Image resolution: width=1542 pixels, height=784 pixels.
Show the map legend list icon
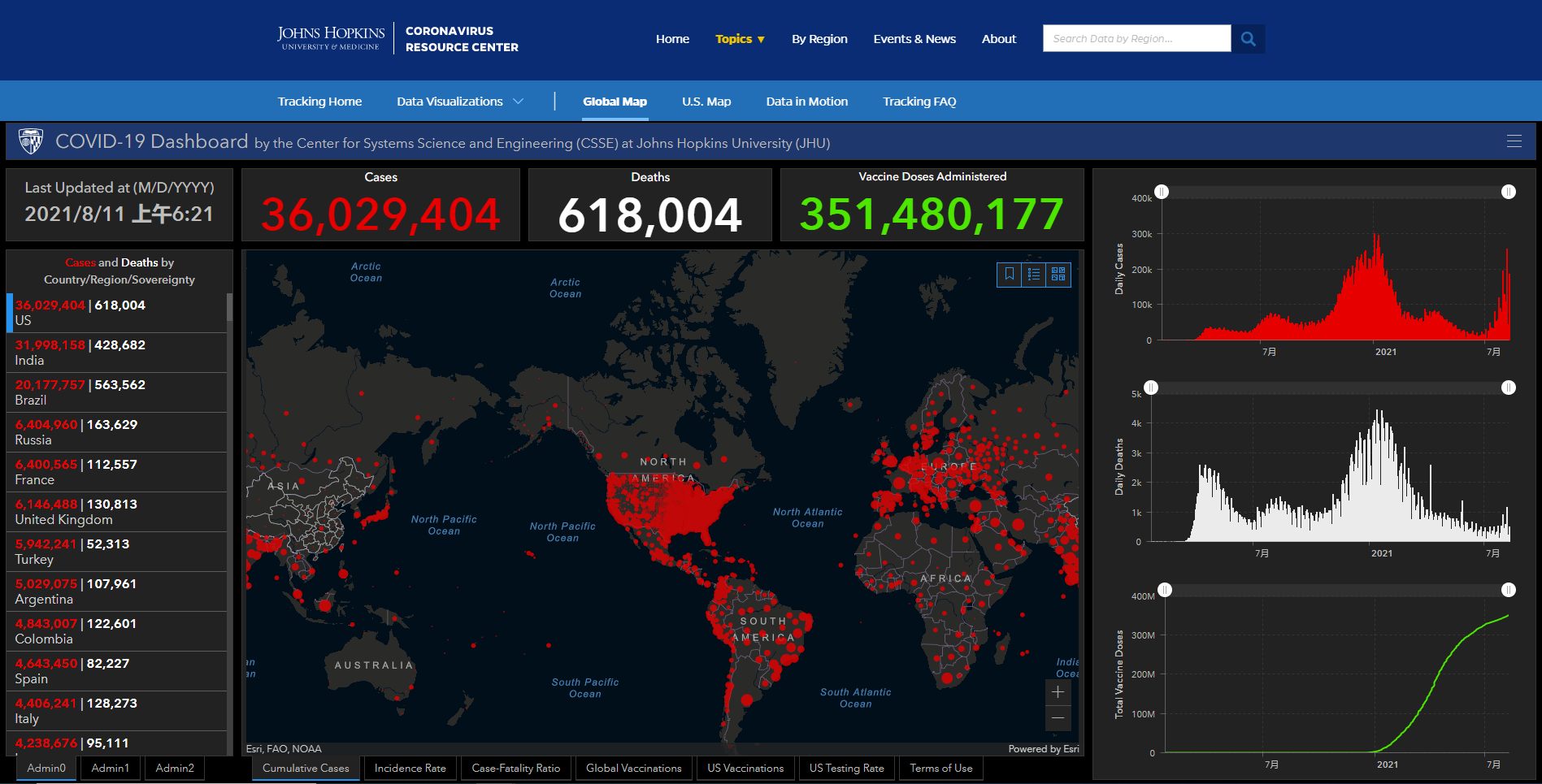point(1033,275)
